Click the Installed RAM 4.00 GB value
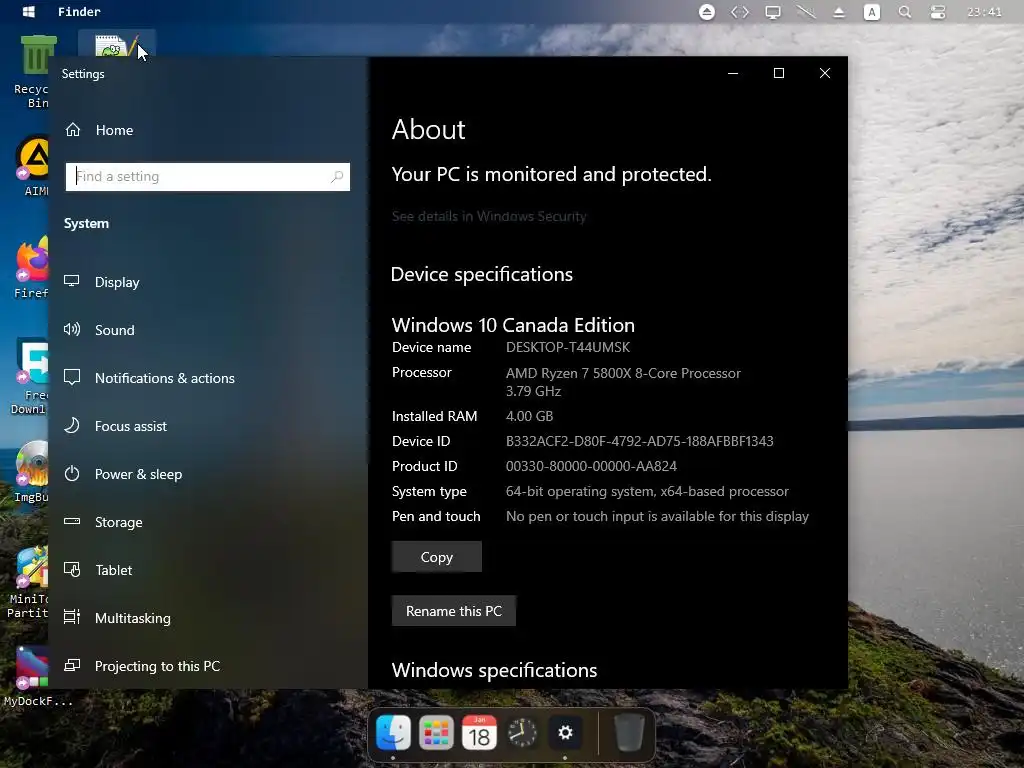This screenshot has width=1024, height=768. click(529, 417)
